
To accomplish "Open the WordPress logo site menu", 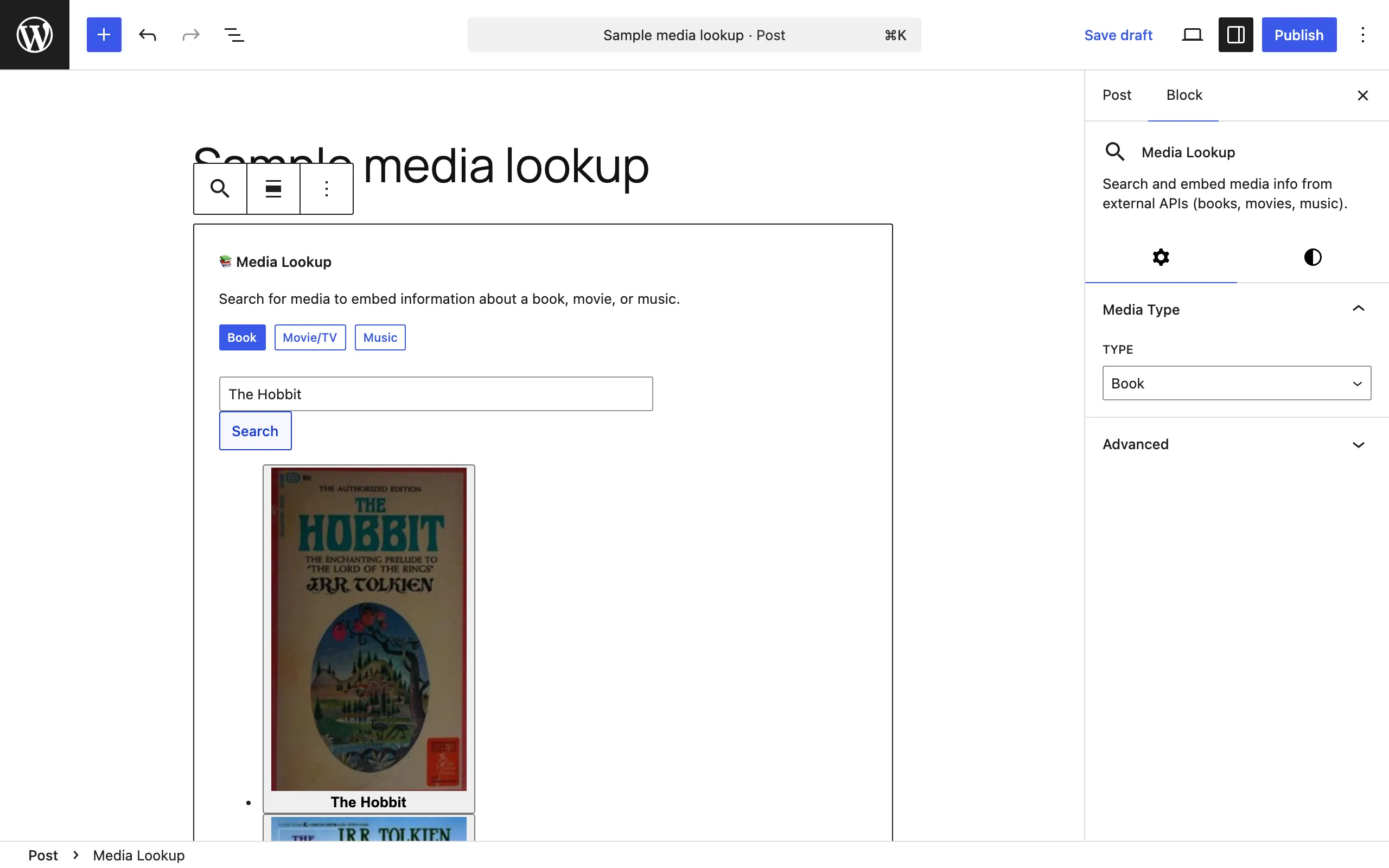I will 34,34.
